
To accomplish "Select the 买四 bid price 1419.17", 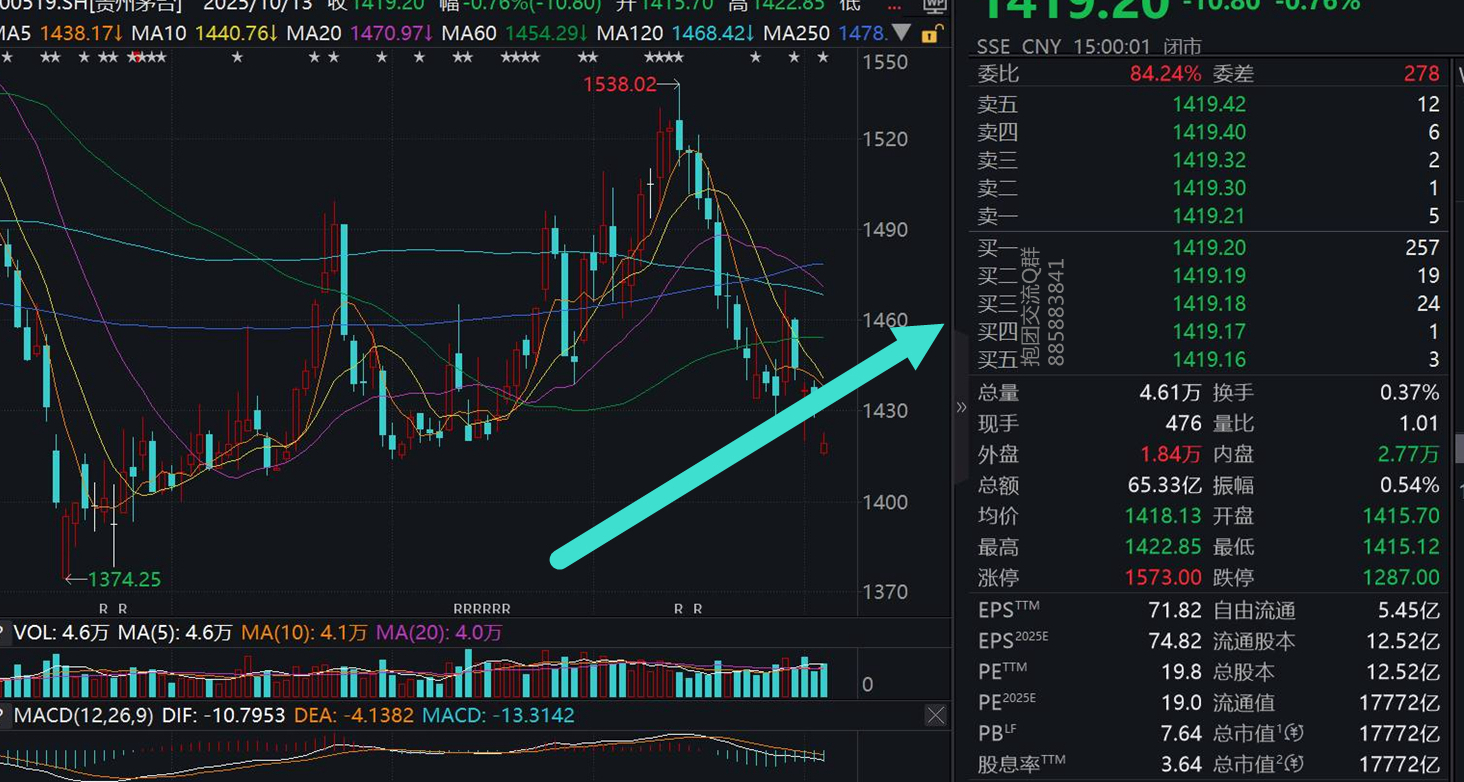I will [x=1209, y=331].
